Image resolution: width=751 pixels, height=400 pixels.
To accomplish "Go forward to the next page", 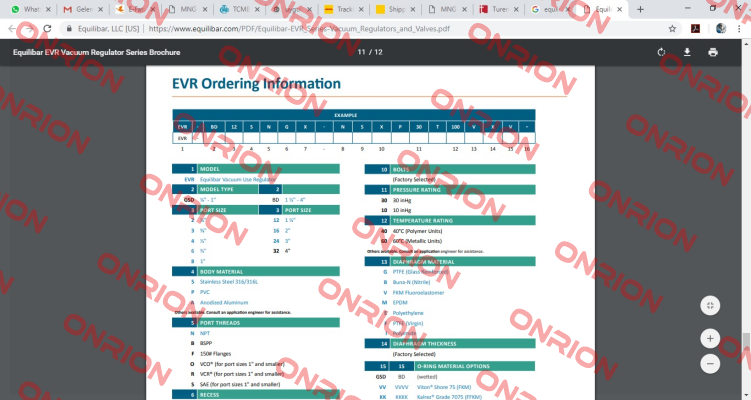I will click(x=30, y=29).
